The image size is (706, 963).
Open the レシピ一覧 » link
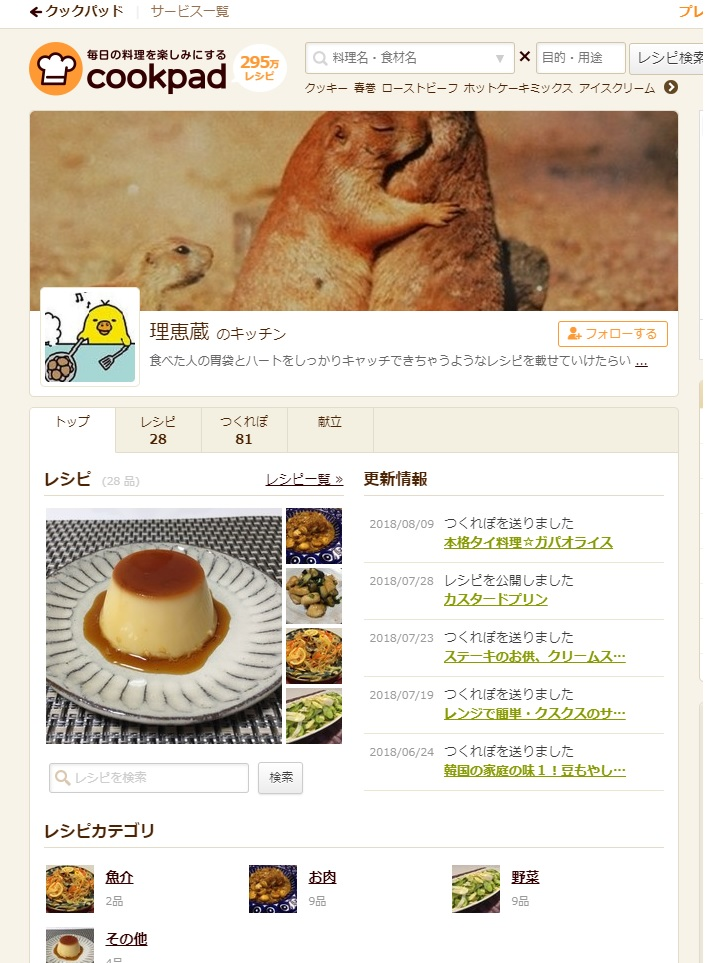coord(305,479)
